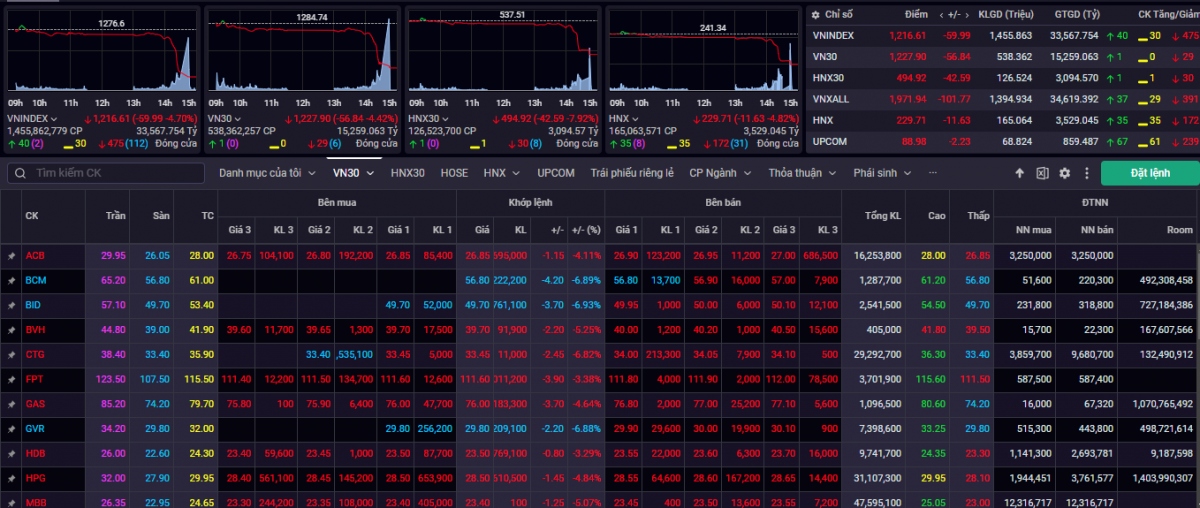Select UPCOM row in index table
The image size is (1200, 508).
point(1004,142)
